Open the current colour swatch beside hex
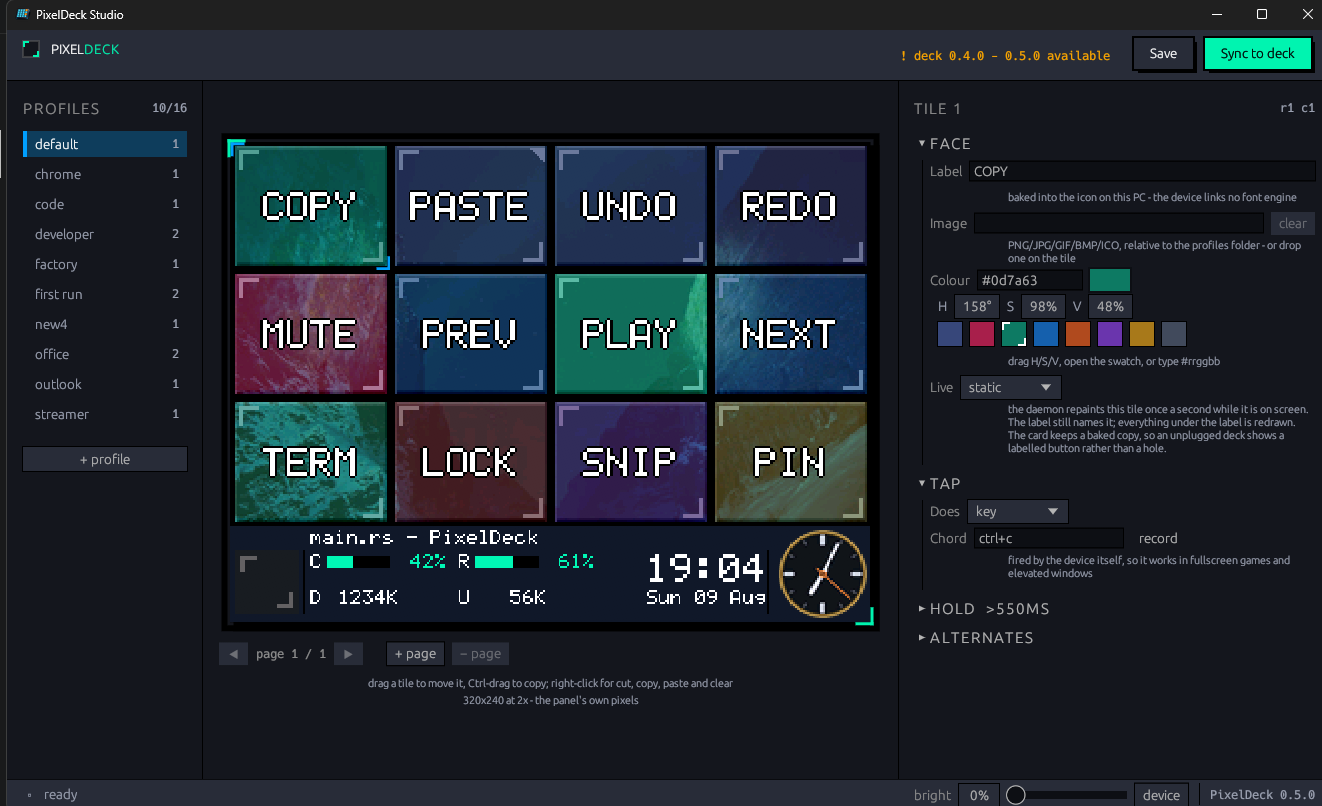Image resolution: width=1322 pixels, height=806 pixels. coord(1109,280)
